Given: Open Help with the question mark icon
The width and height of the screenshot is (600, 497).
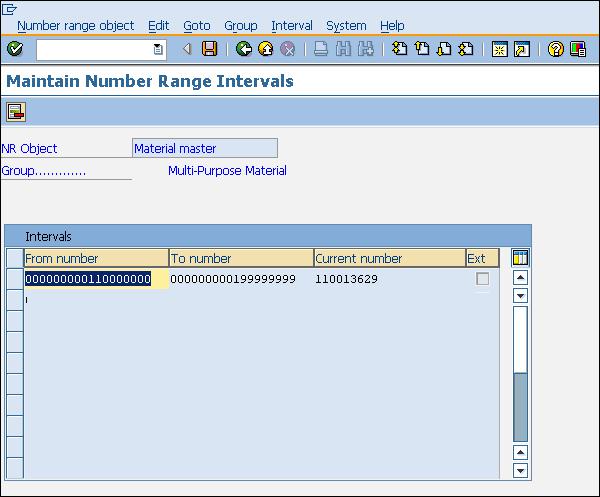Looking at the screenshot, I should [x=556, y=49].
